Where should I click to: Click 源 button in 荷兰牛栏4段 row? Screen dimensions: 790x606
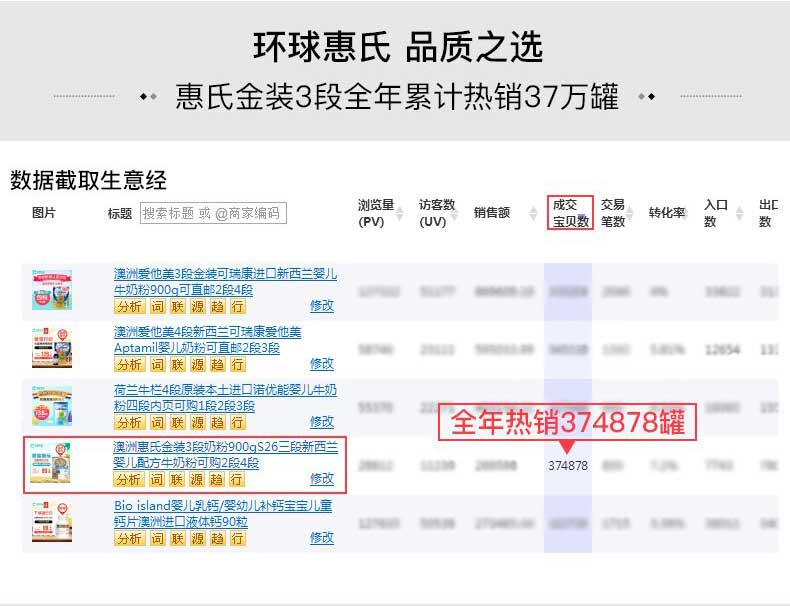coord(198,422)
